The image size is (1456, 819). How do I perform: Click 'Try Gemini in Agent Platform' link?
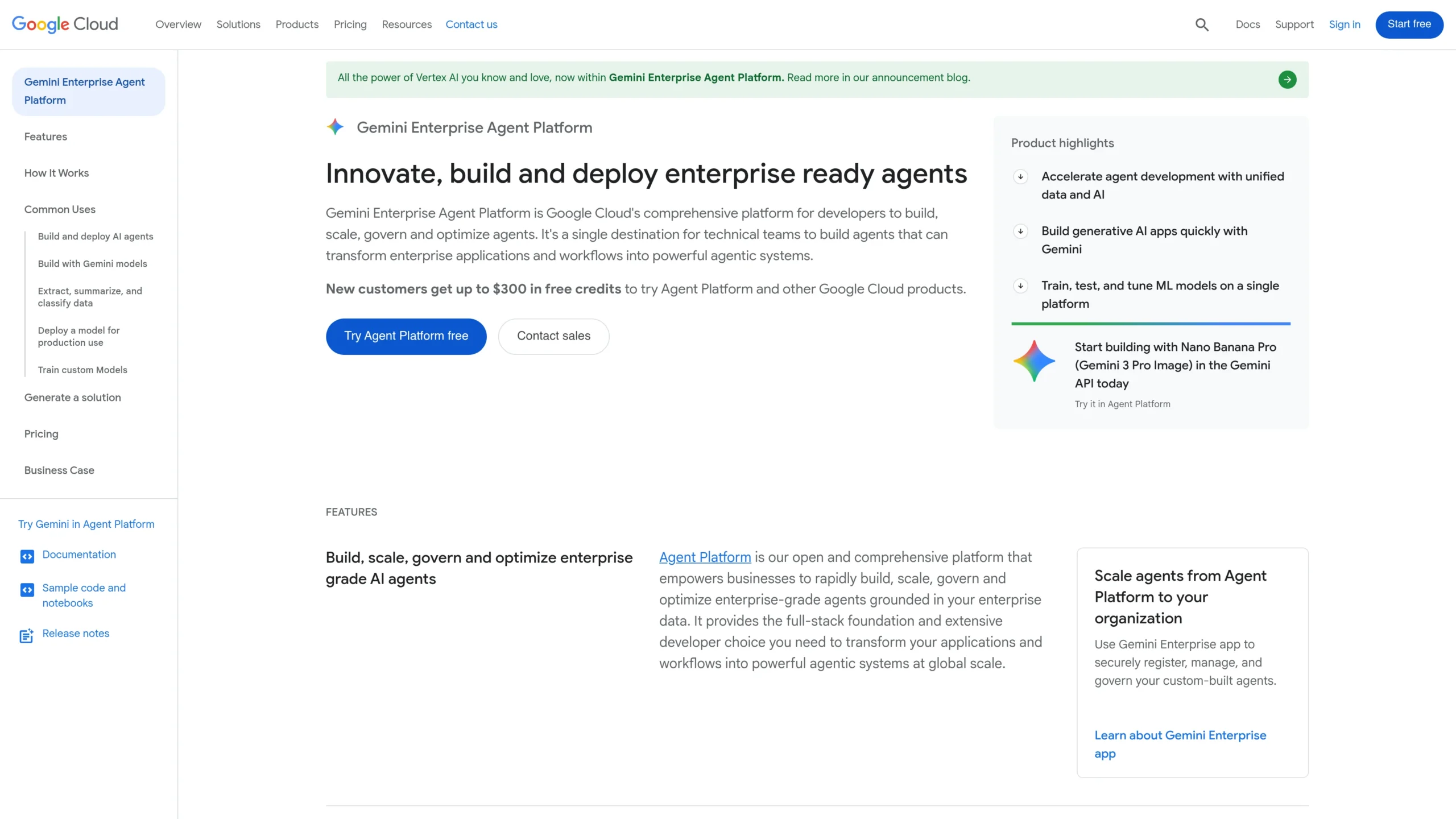(86, 524)
